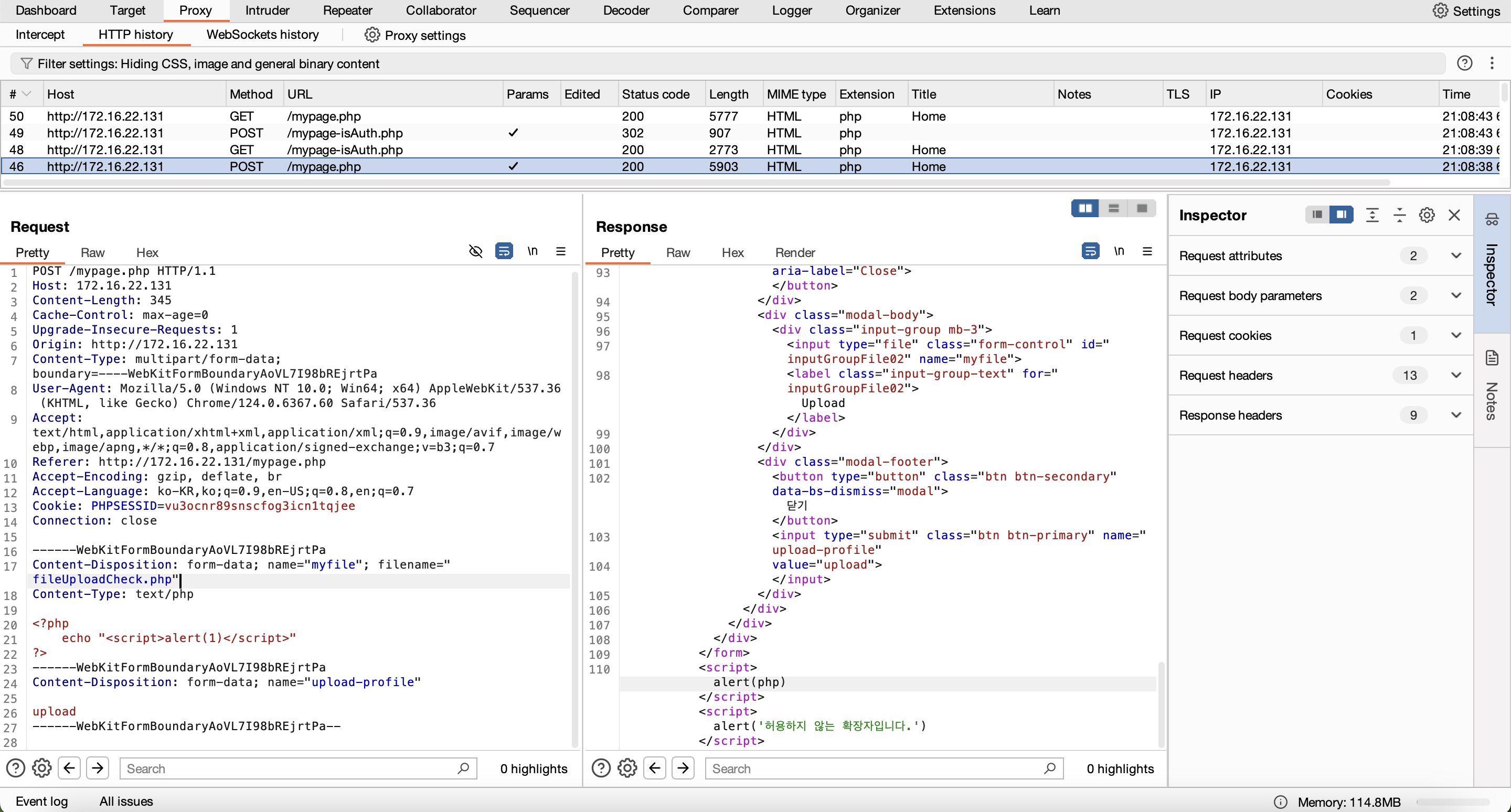Screen dimensions: 1511x812
Task: Click Request search magnifier icon
Action: point(463,768)
